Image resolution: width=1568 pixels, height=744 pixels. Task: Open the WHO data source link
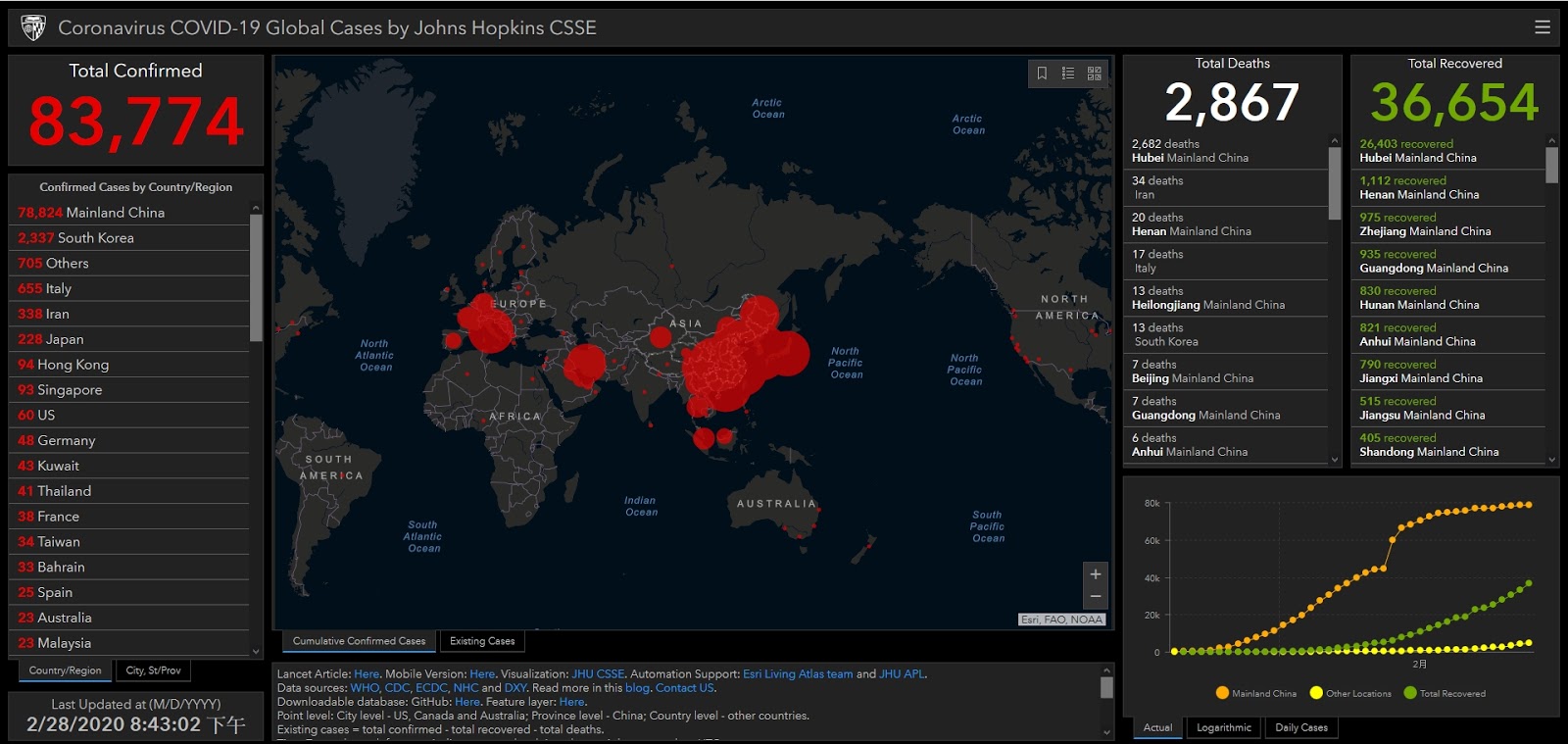point(365,688)
